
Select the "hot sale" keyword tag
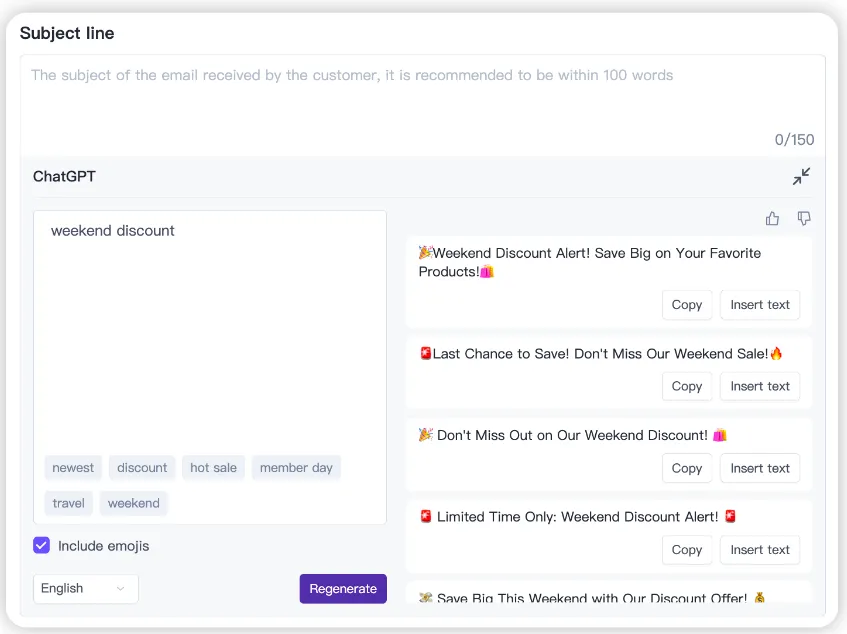click(x=213, y=468)
